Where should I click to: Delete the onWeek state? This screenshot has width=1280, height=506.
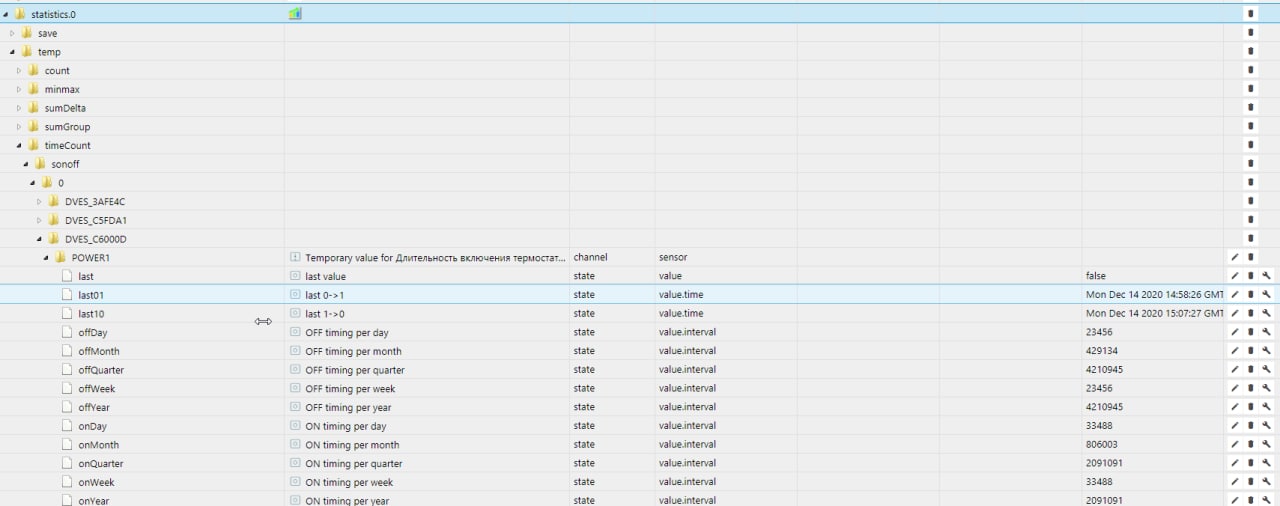[1250, 482]
